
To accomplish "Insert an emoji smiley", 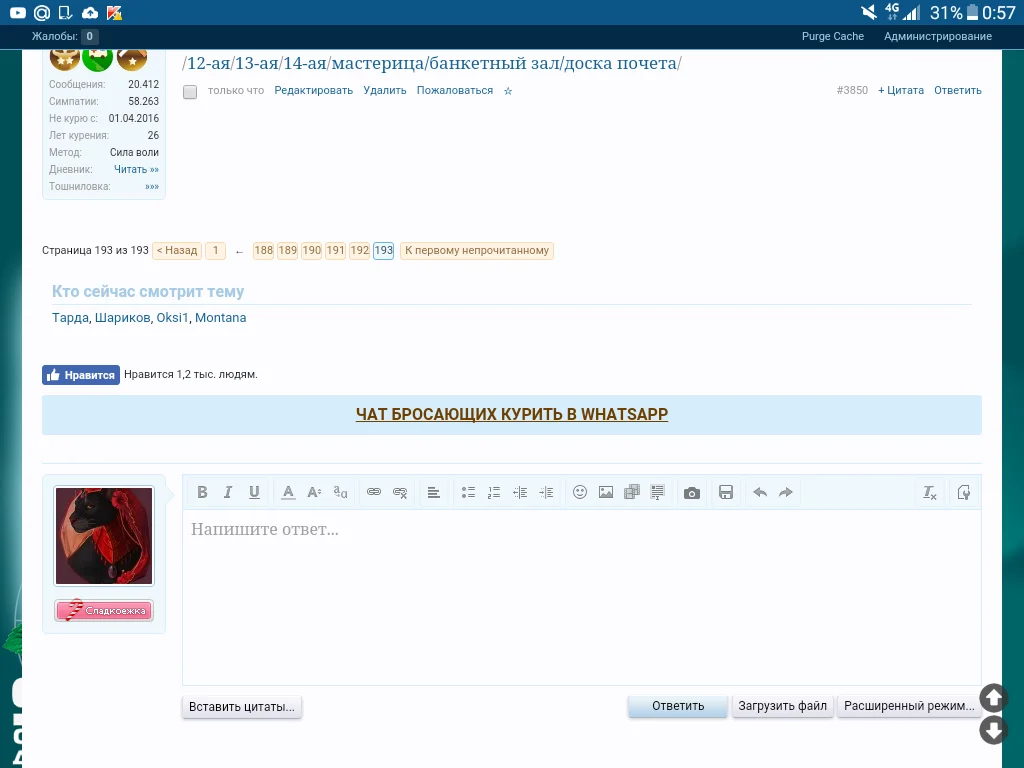I will (x=580, y=492).
